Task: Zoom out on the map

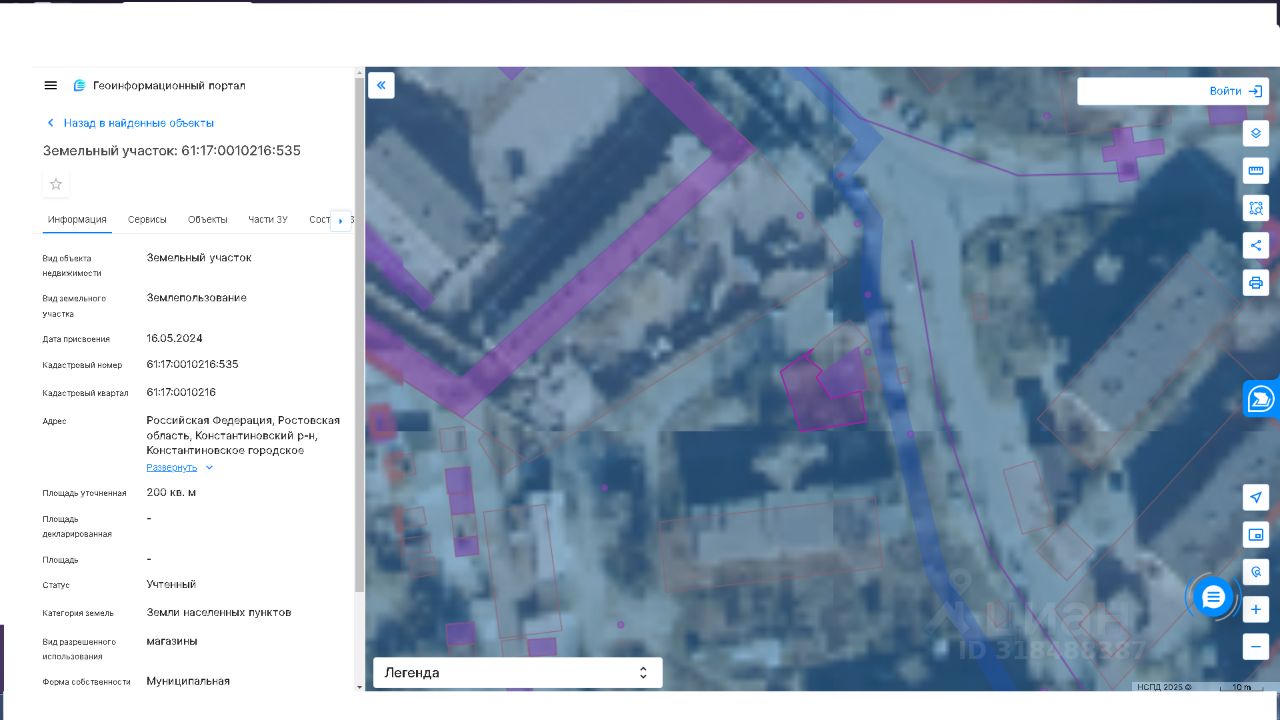Action: click(x=1256, y=646)
